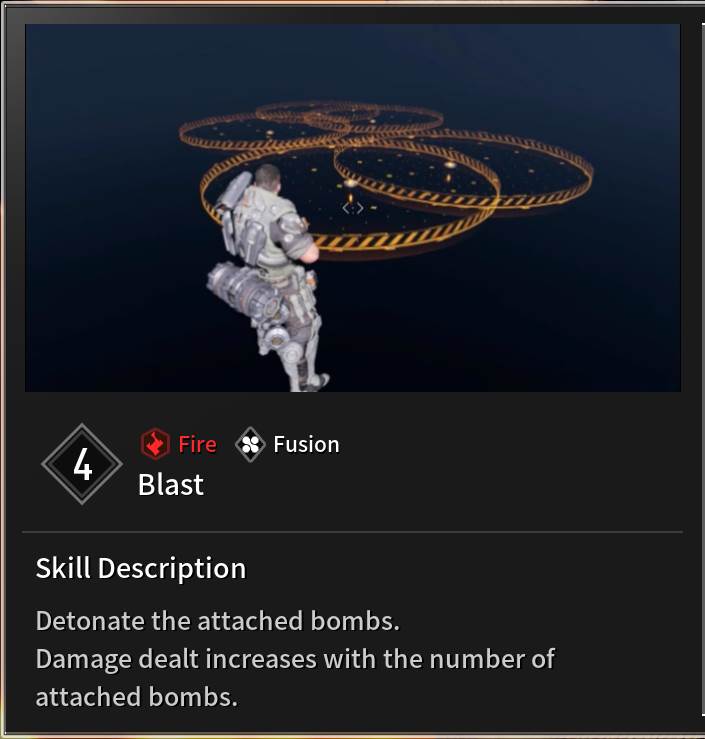Screen dimensions: 705x739
Task: Click the "Damage dealt increases" description line
Action: click(x=295, y=659)
